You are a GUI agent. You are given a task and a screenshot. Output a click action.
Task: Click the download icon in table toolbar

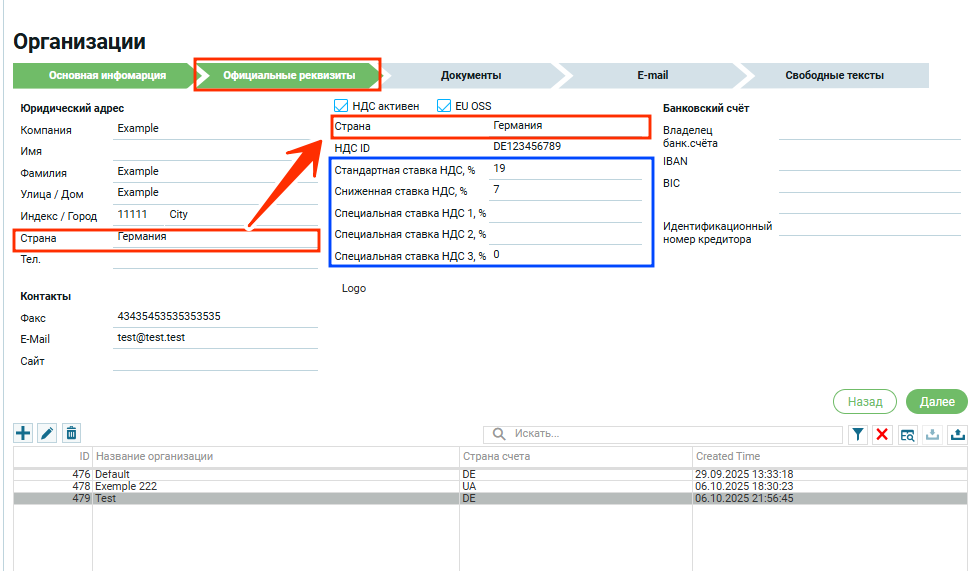[x=932, y=434]
